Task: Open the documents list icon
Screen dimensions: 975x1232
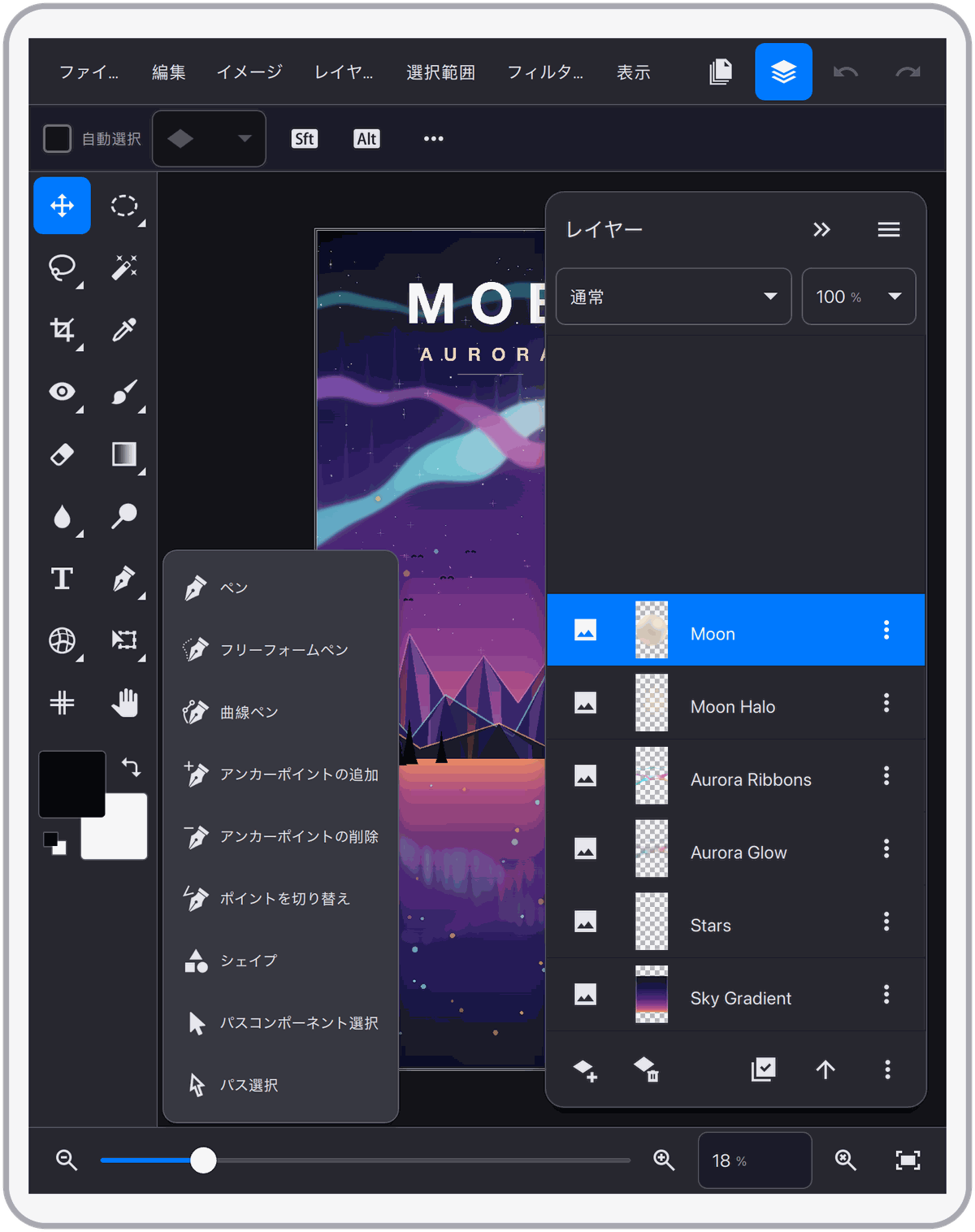Action: pos(721,72)
